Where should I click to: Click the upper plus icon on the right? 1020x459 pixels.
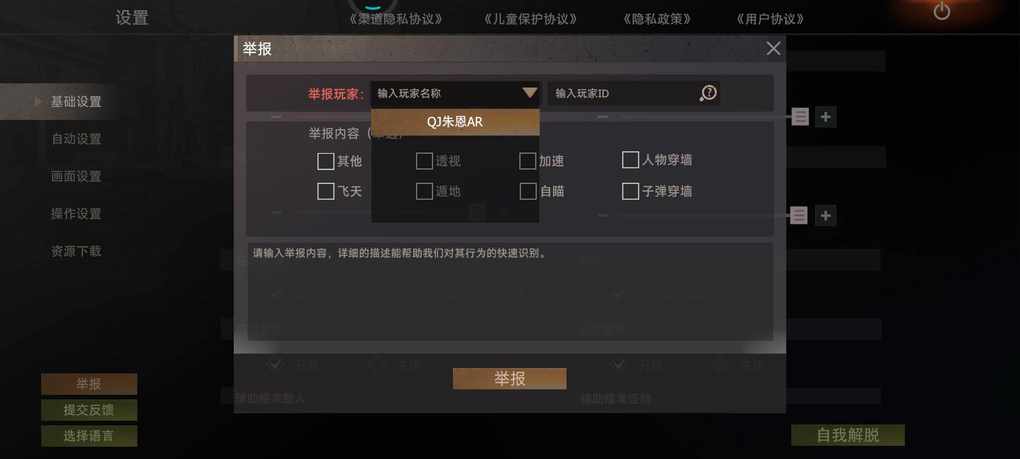[x=825, y=117]
